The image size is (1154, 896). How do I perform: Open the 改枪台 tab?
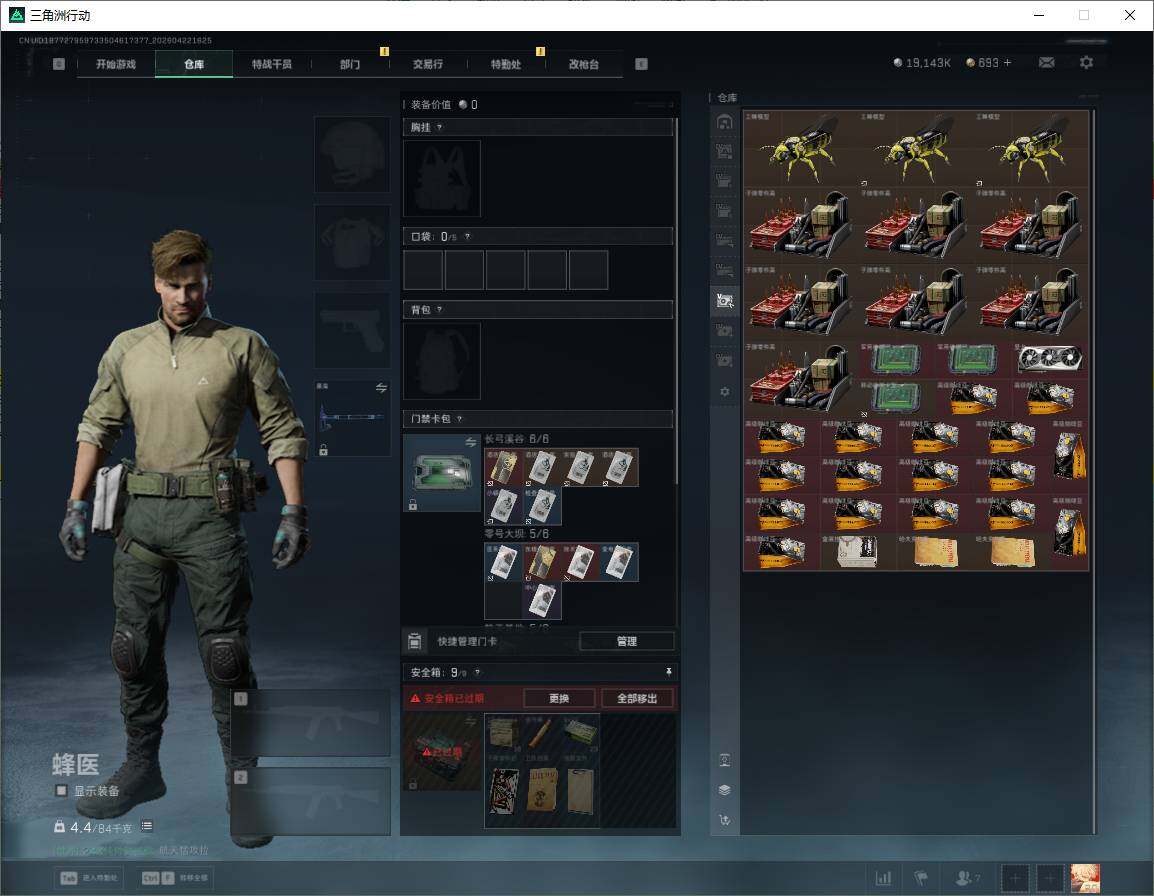click(584, 64)
